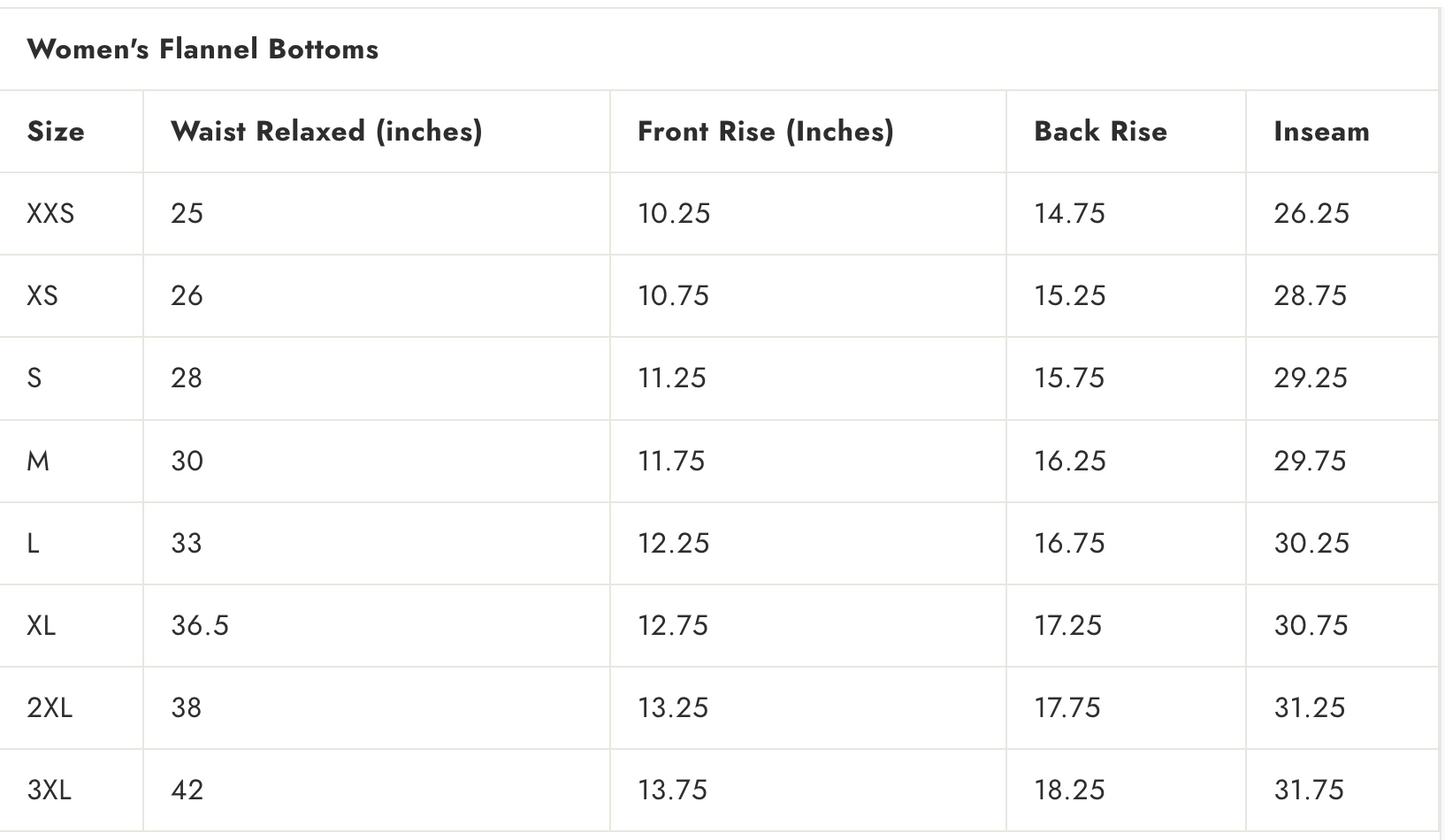This screenshot has height=840, width=1445.
Task: Select the 2XL size row label
Action: click(x=50, y=707)
